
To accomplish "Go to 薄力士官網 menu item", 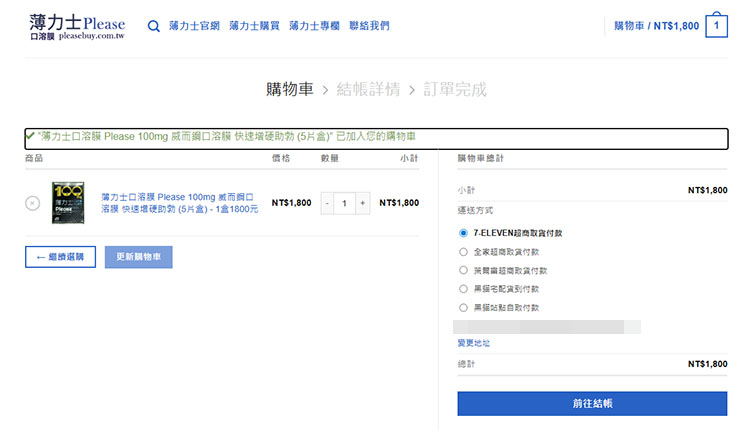I will coord(194,26).
